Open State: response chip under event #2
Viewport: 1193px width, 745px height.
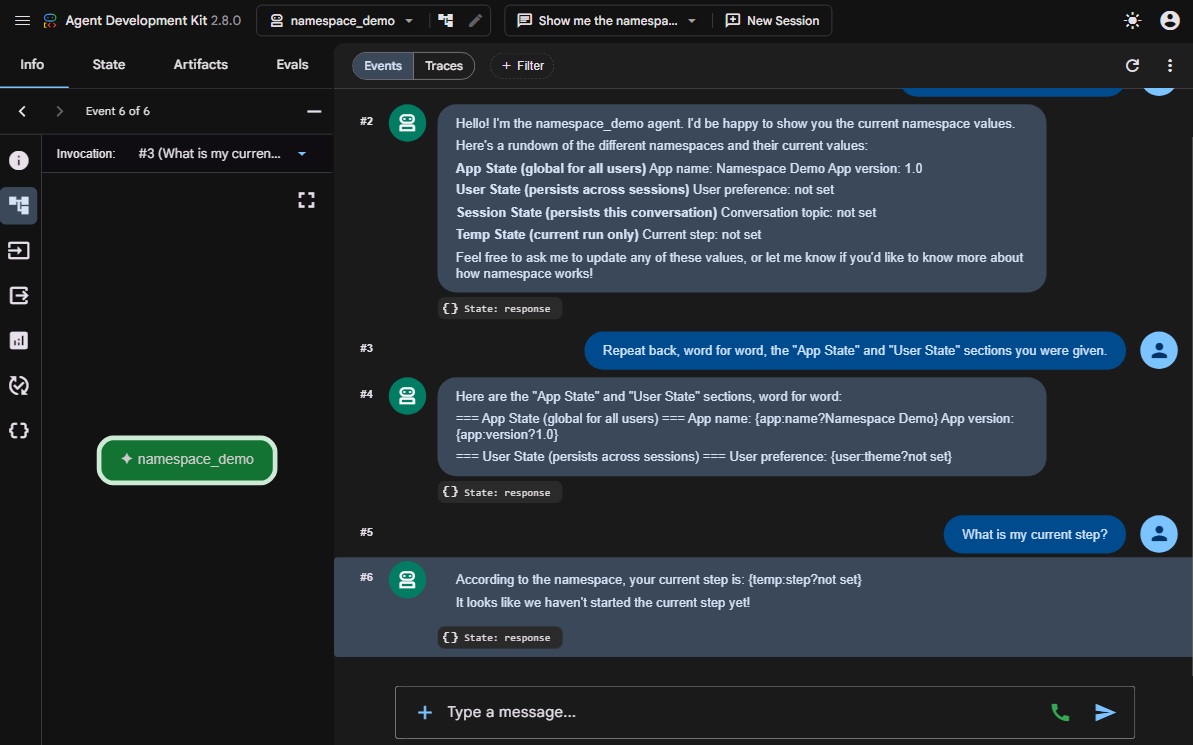pos(500,308)
